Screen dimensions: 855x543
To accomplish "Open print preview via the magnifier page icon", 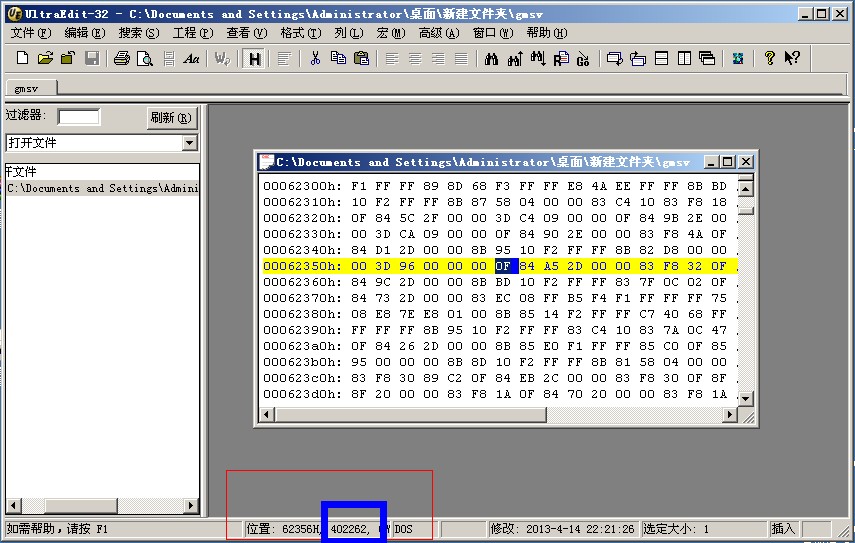I will pos(144,58).
